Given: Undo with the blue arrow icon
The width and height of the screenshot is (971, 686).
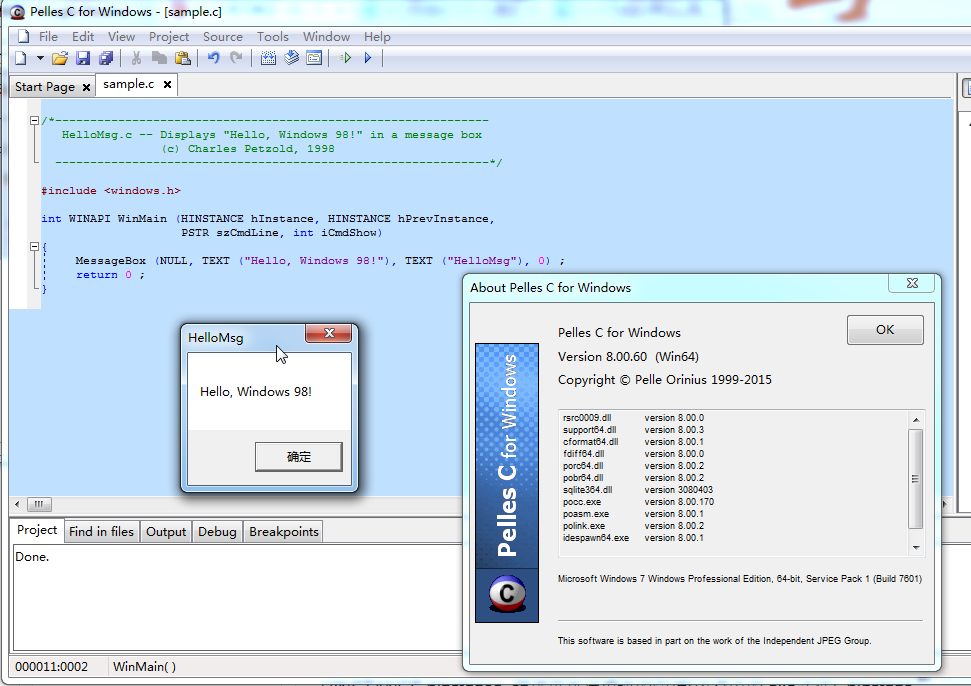Looking at the screenshot, I should click(214, 58).
